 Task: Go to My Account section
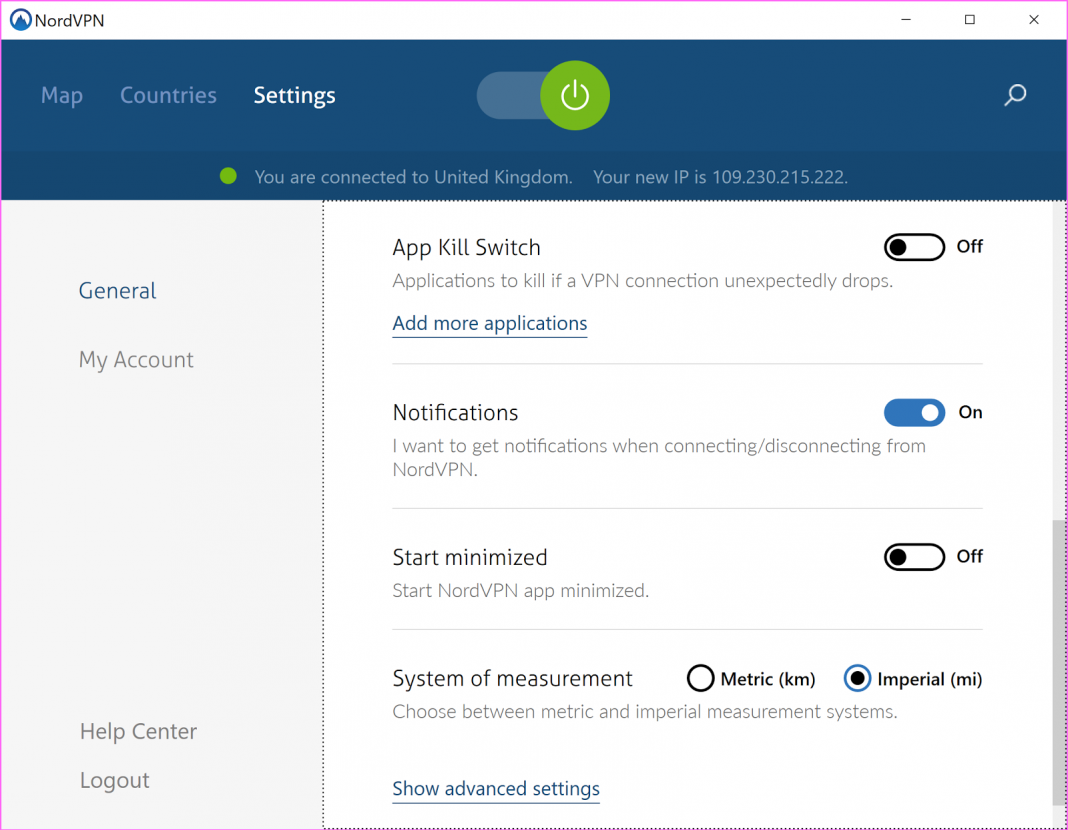136,360
